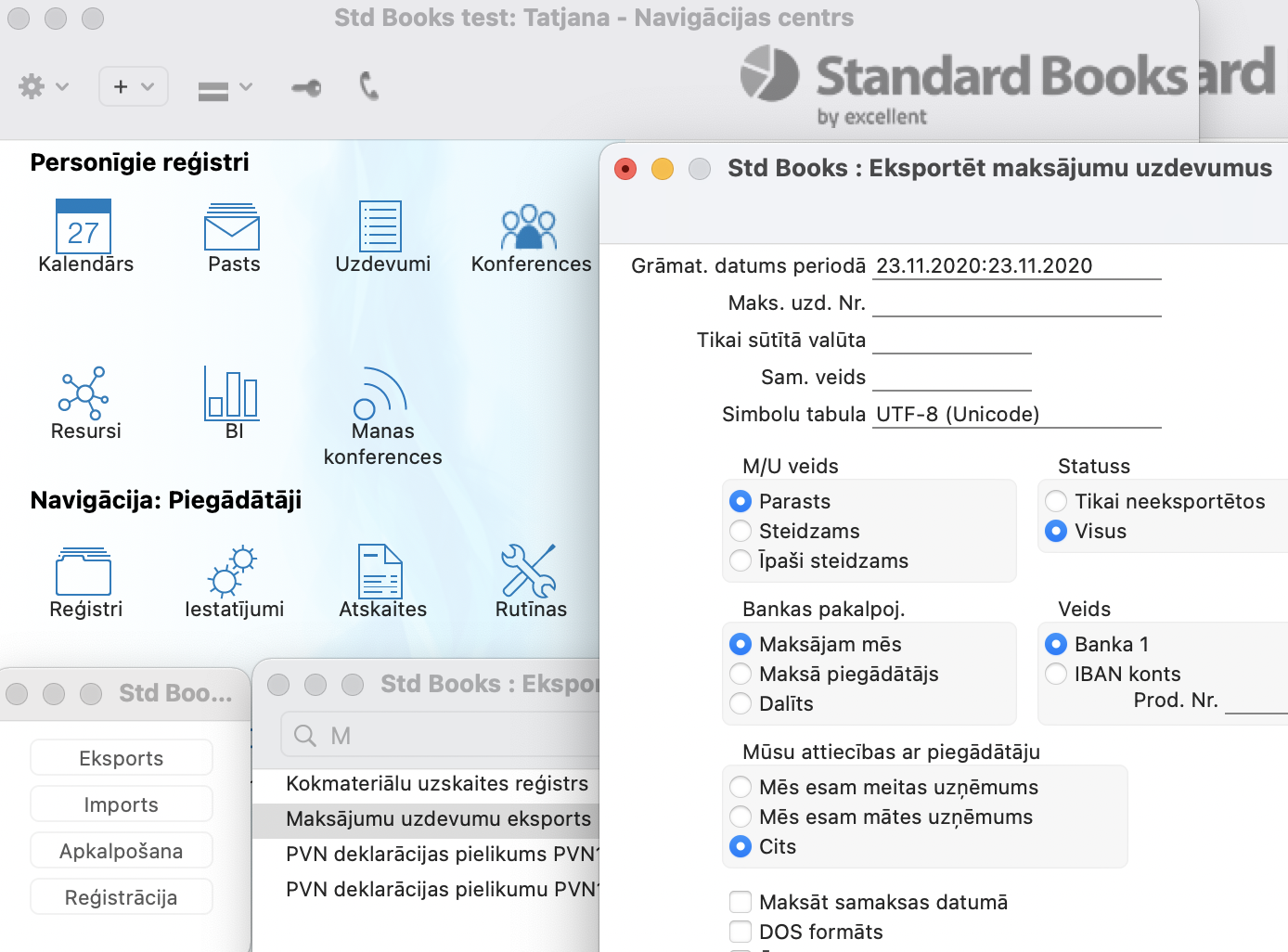Screen dimensions: 1288x952
Task: Open the Pasts mail icon
Action: point(232,227)
